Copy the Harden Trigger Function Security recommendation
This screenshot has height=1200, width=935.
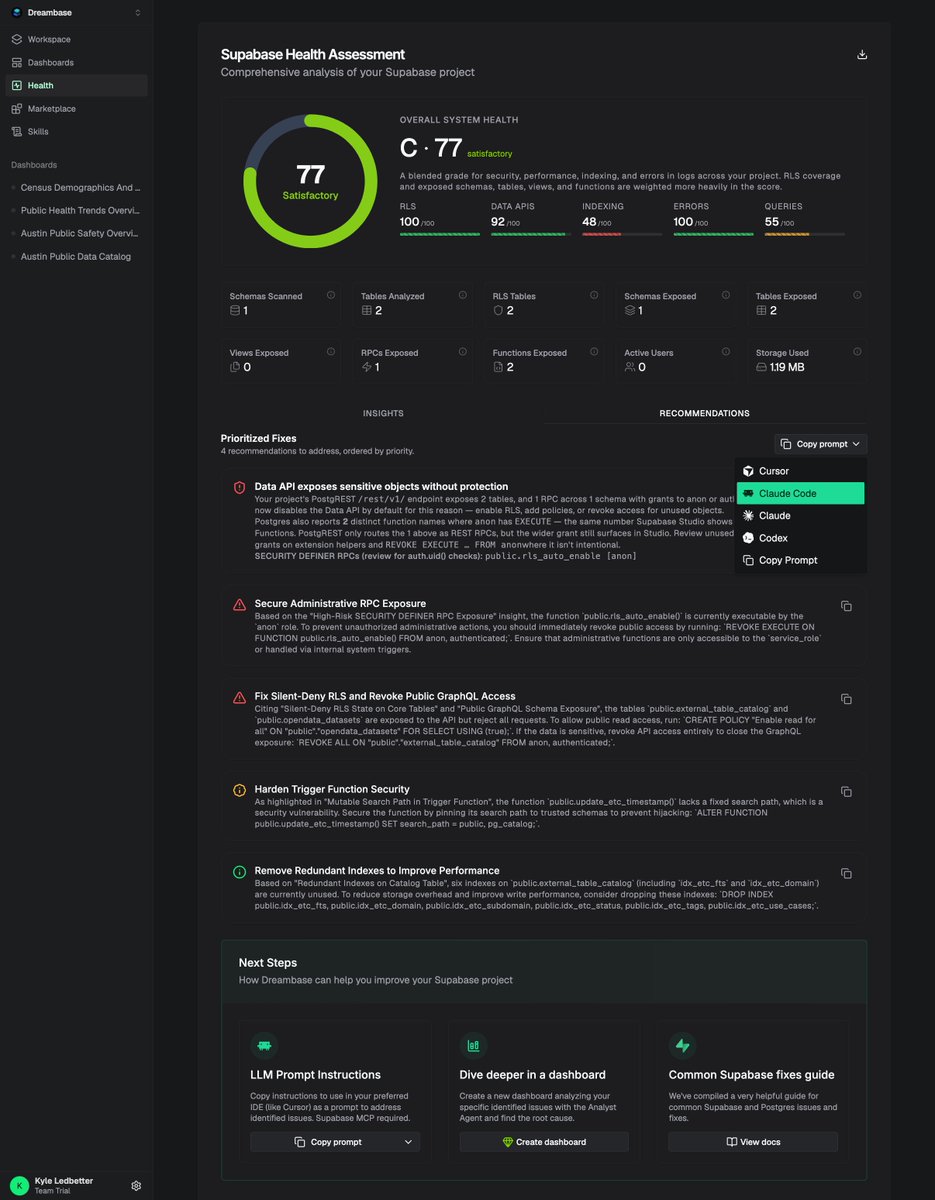[846, 792]
